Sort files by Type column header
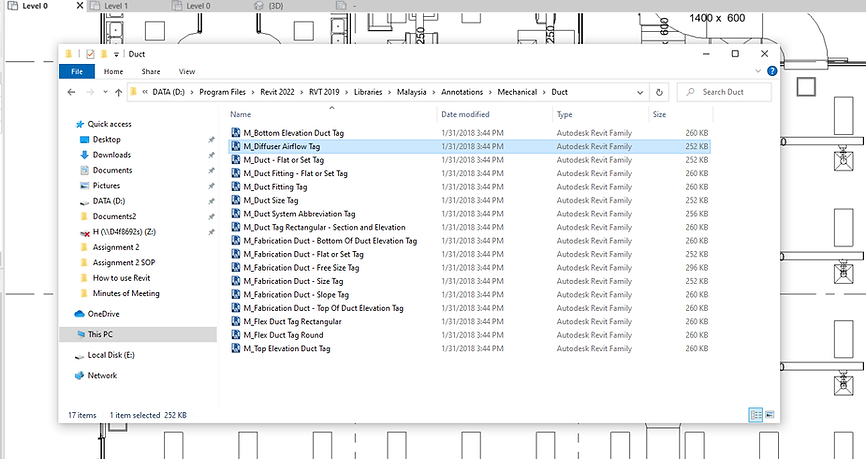Viewport: 866px width, 459px height. pos(564,114)
